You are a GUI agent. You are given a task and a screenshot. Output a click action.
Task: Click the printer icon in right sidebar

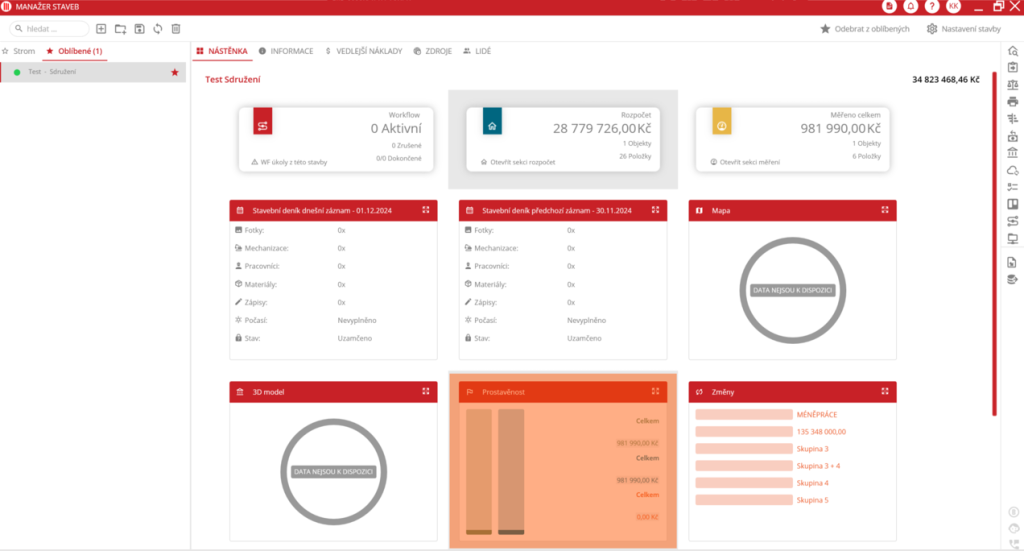tap(1013, 101)
